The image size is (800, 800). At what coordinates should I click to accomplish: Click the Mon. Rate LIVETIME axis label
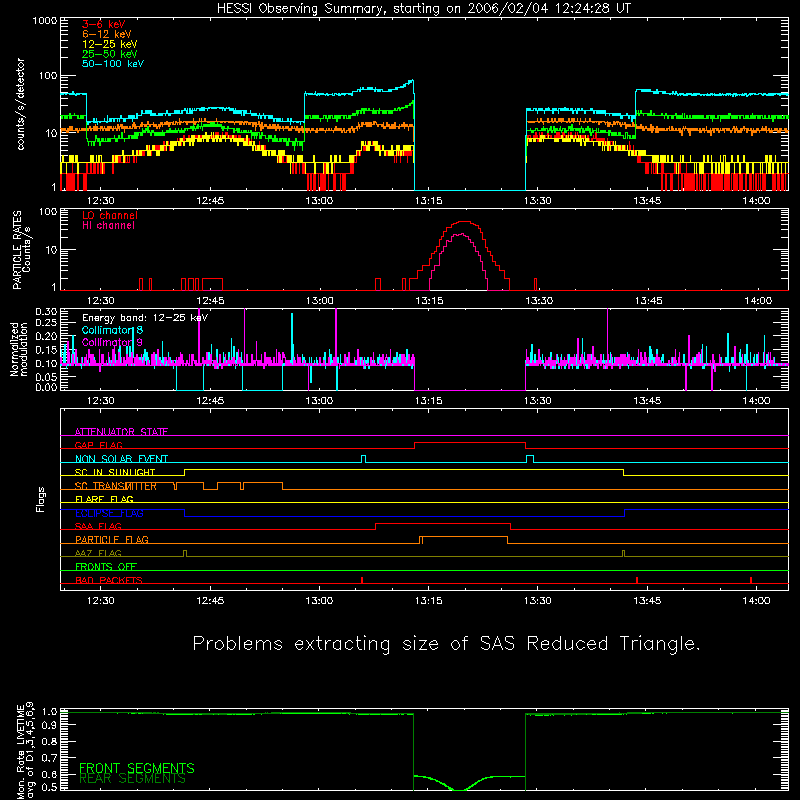pyautogui.click(x=26, y=750)
